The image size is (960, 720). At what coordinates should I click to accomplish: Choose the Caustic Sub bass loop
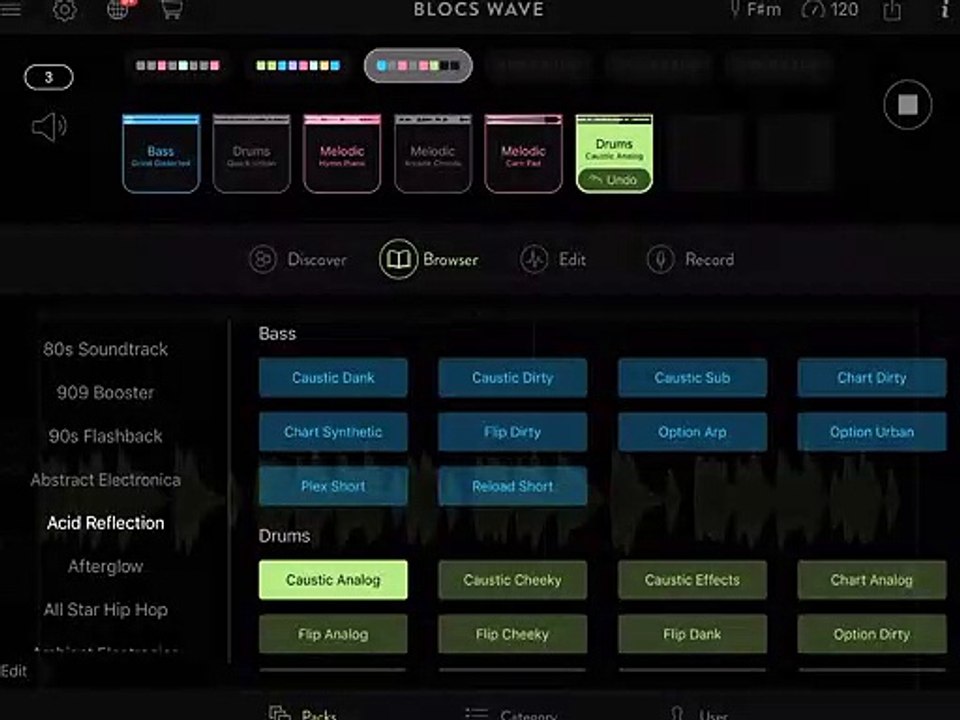(692, 378)
